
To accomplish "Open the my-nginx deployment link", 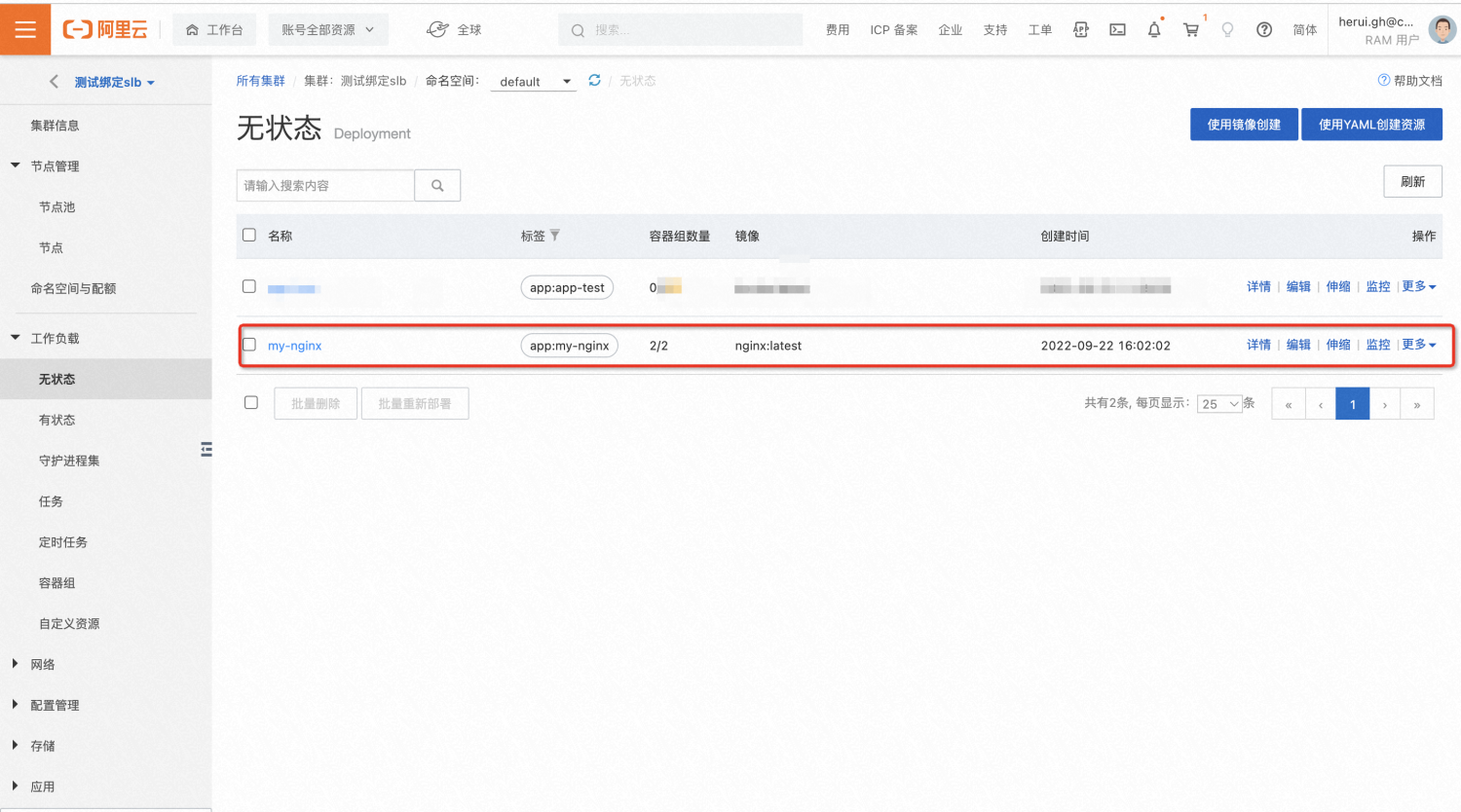I will (x=294, y=346).
